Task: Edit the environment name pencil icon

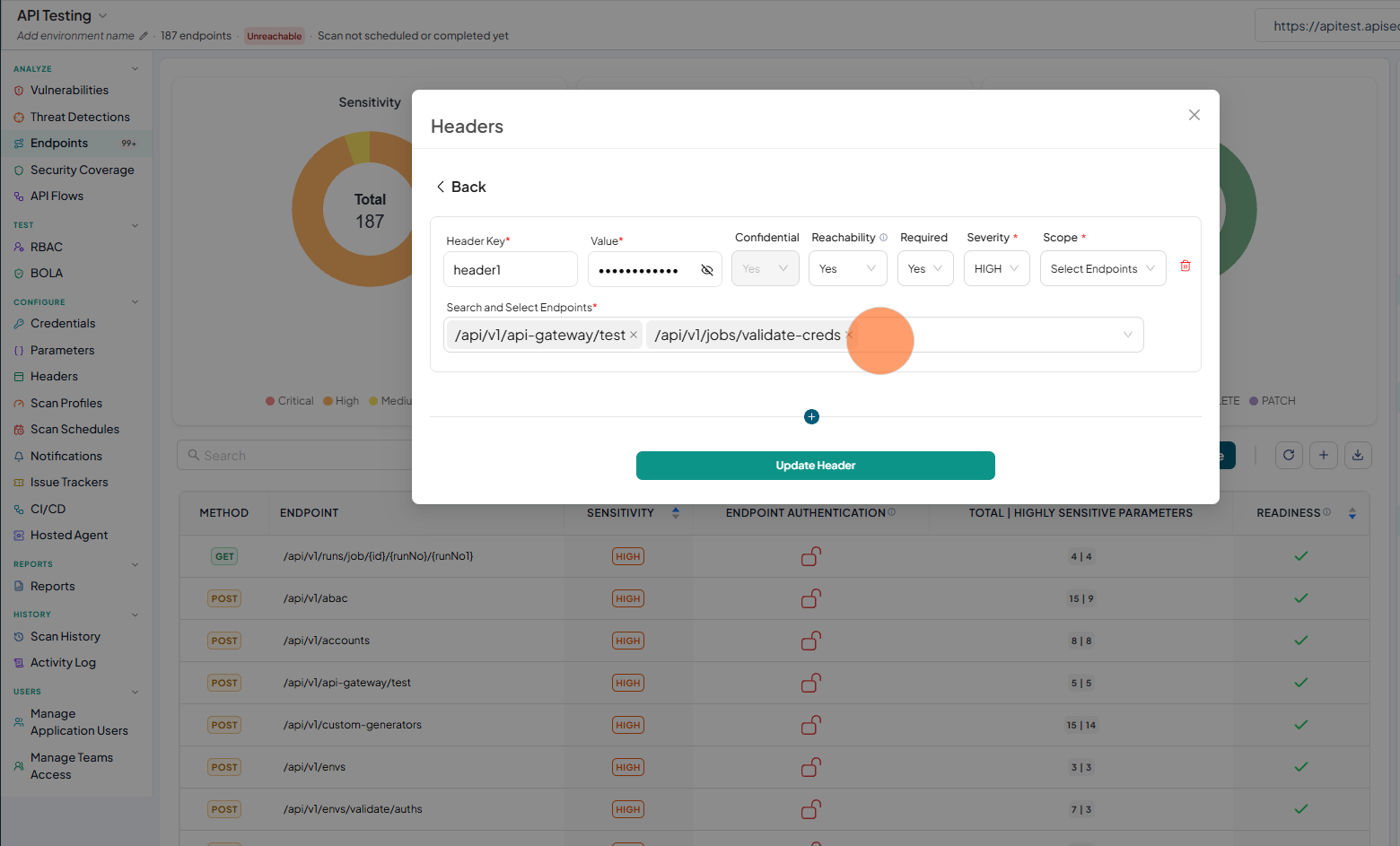Action: [143, 36]
